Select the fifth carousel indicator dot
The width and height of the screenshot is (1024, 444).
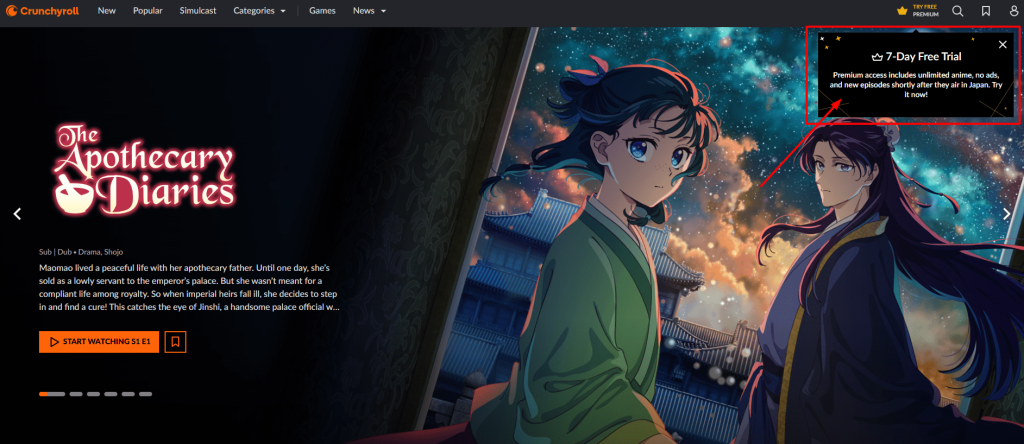tap(128, 394)
